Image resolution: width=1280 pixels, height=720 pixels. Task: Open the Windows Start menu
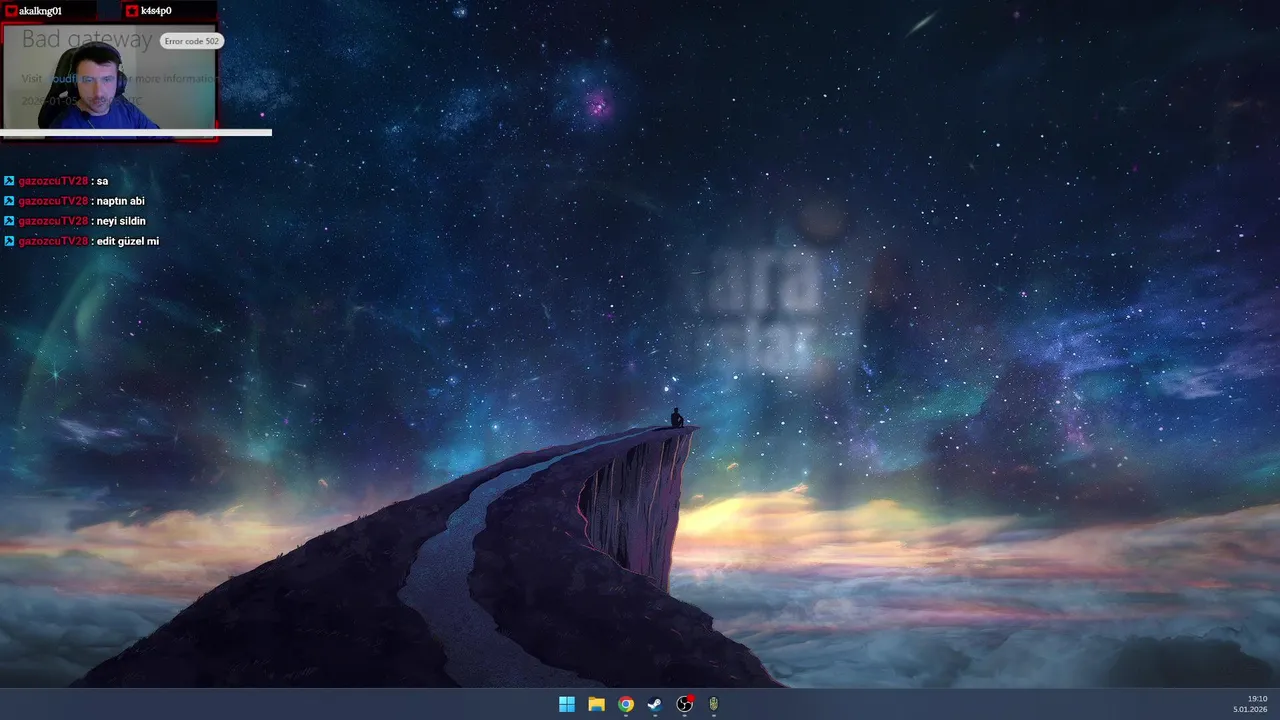[x=567, y=704]
